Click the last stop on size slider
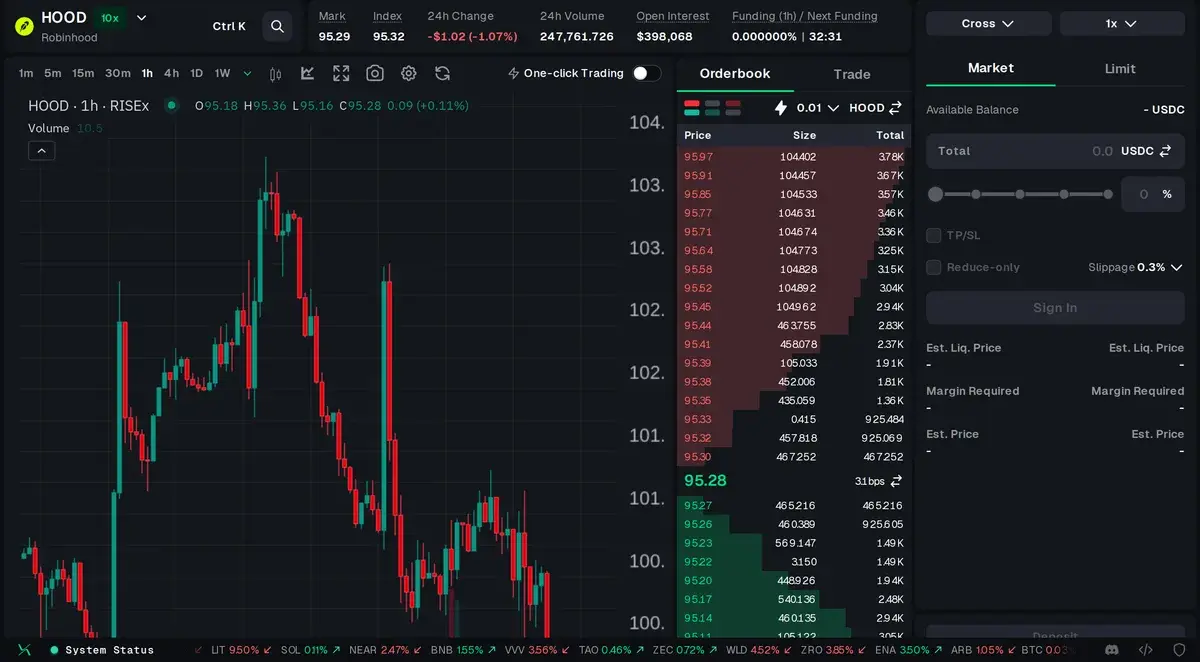The width and height of the screenshot is (1200, 662). tap(1108, 194)
